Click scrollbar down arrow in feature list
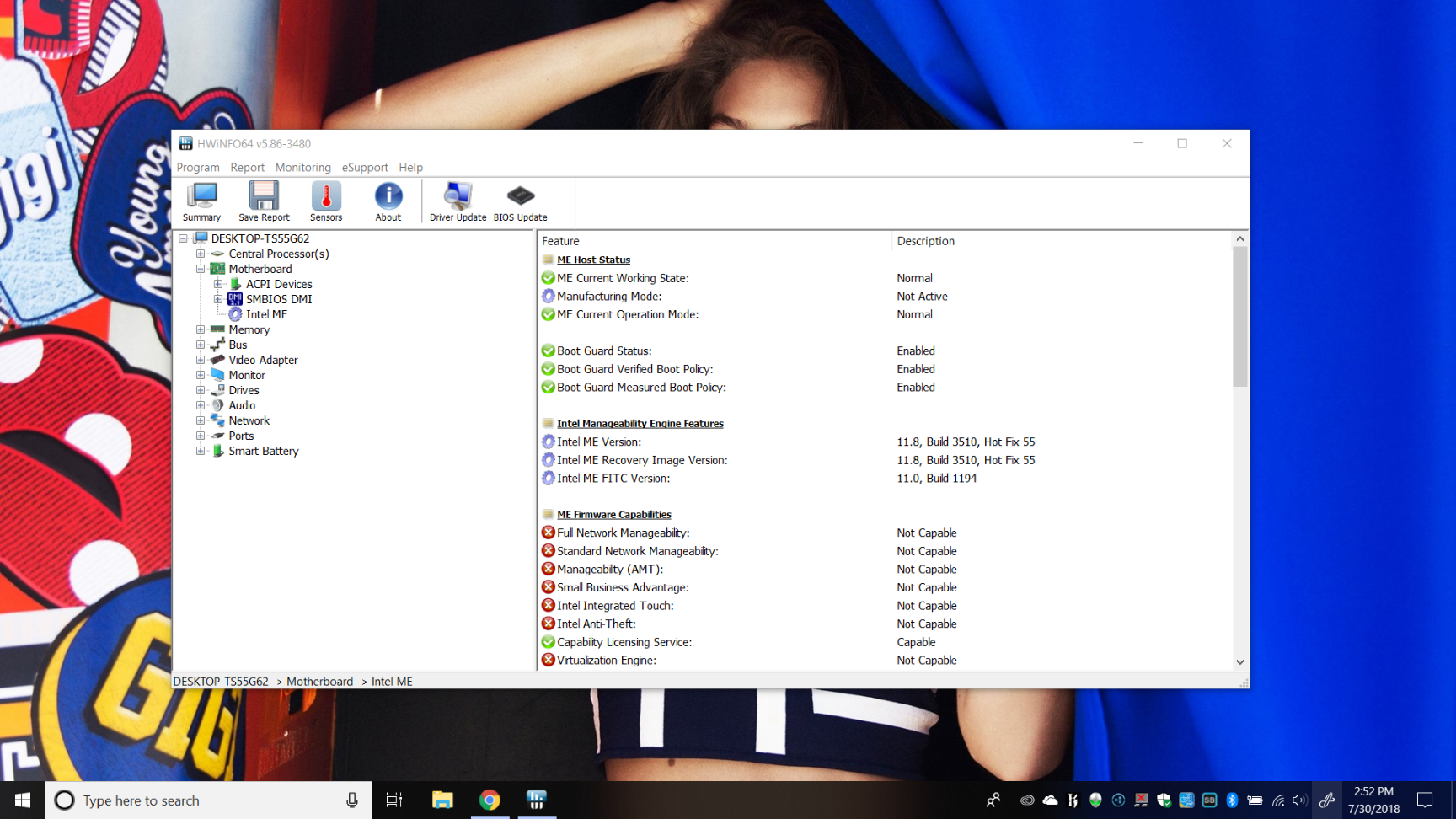 pyautogui.click(x=1239, y=662)
